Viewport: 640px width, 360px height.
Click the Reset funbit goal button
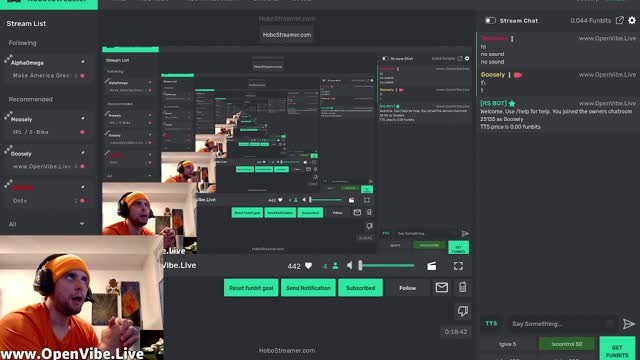point(251,288)
